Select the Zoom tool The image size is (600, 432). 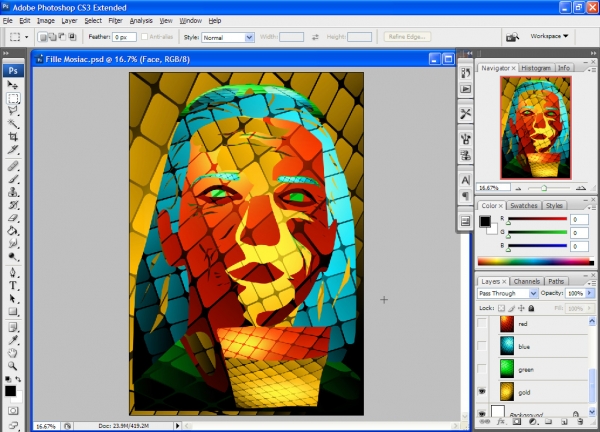13,366
